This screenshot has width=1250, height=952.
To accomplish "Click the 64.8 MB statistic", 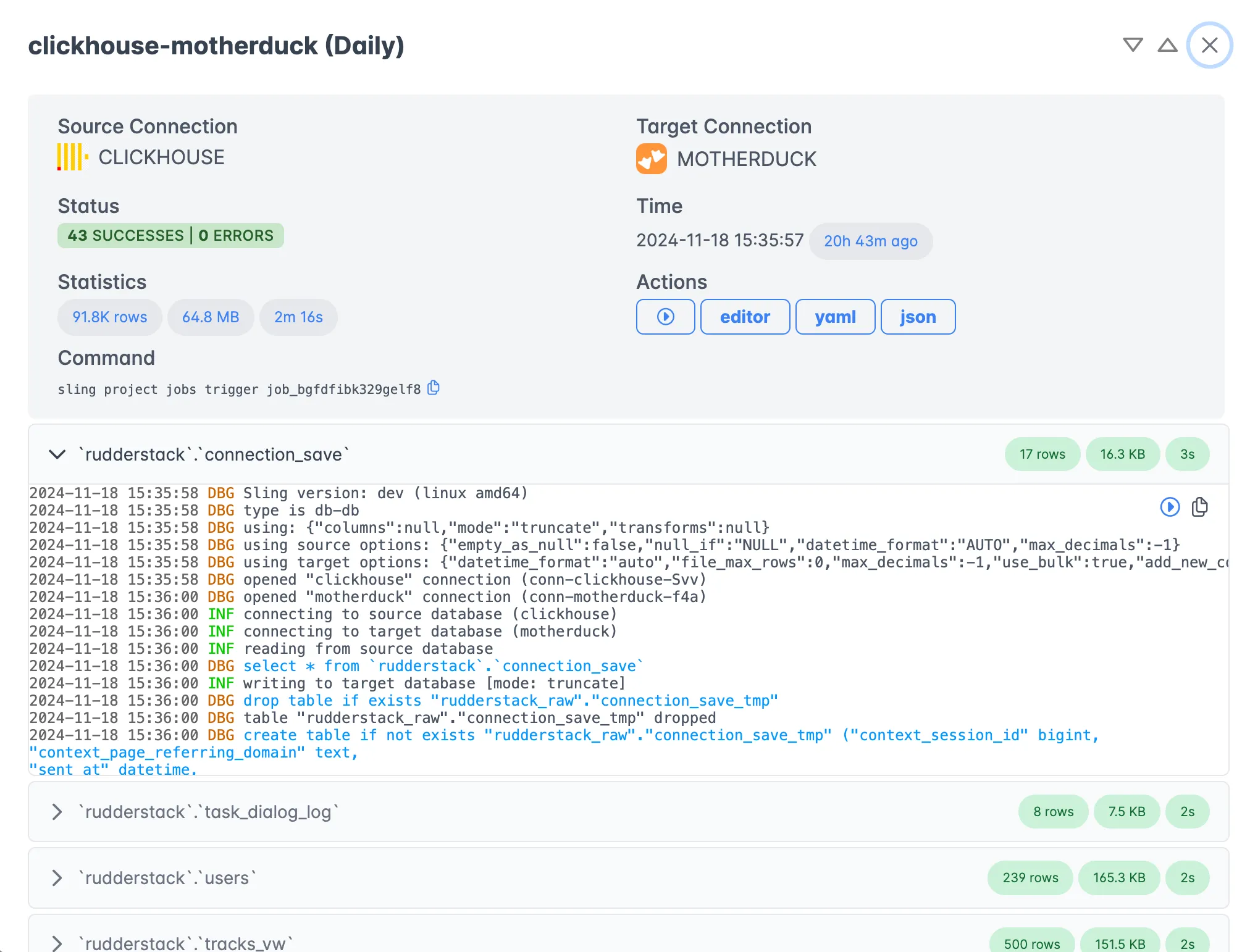I will click(x=211, y=317).
